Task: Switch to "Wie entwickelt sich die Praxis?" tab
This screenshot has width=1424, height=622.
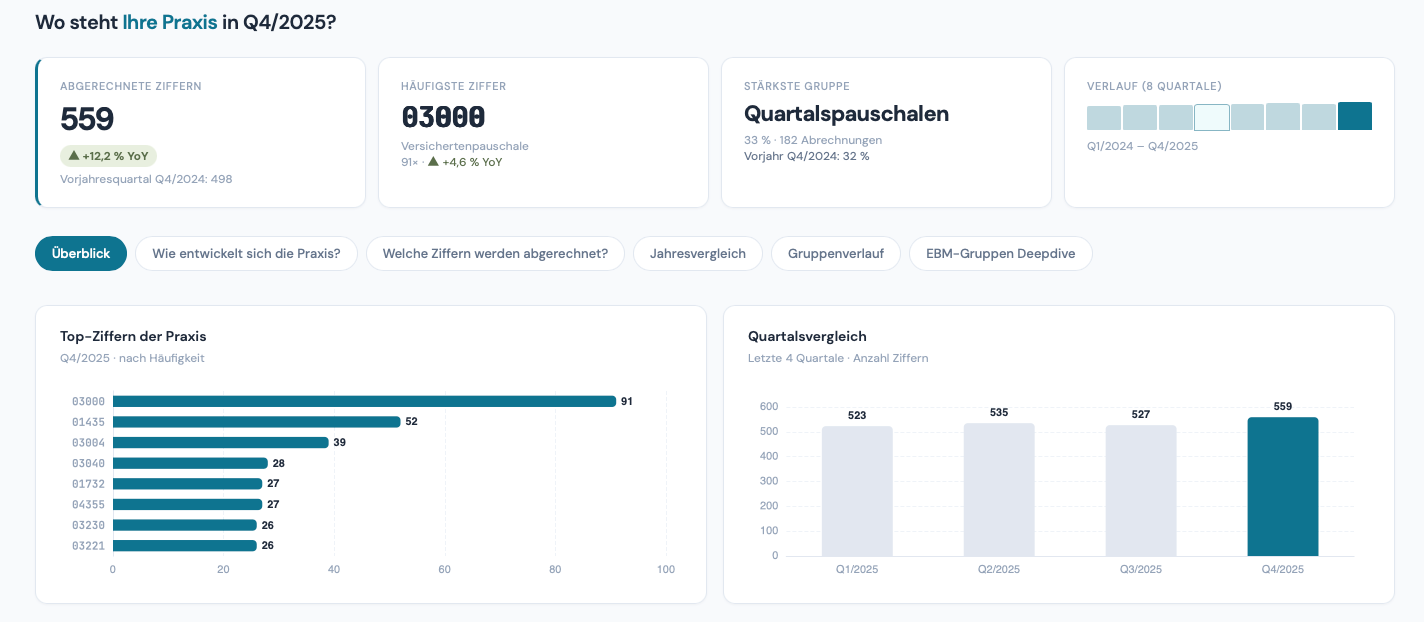Action: coord(246,253)
